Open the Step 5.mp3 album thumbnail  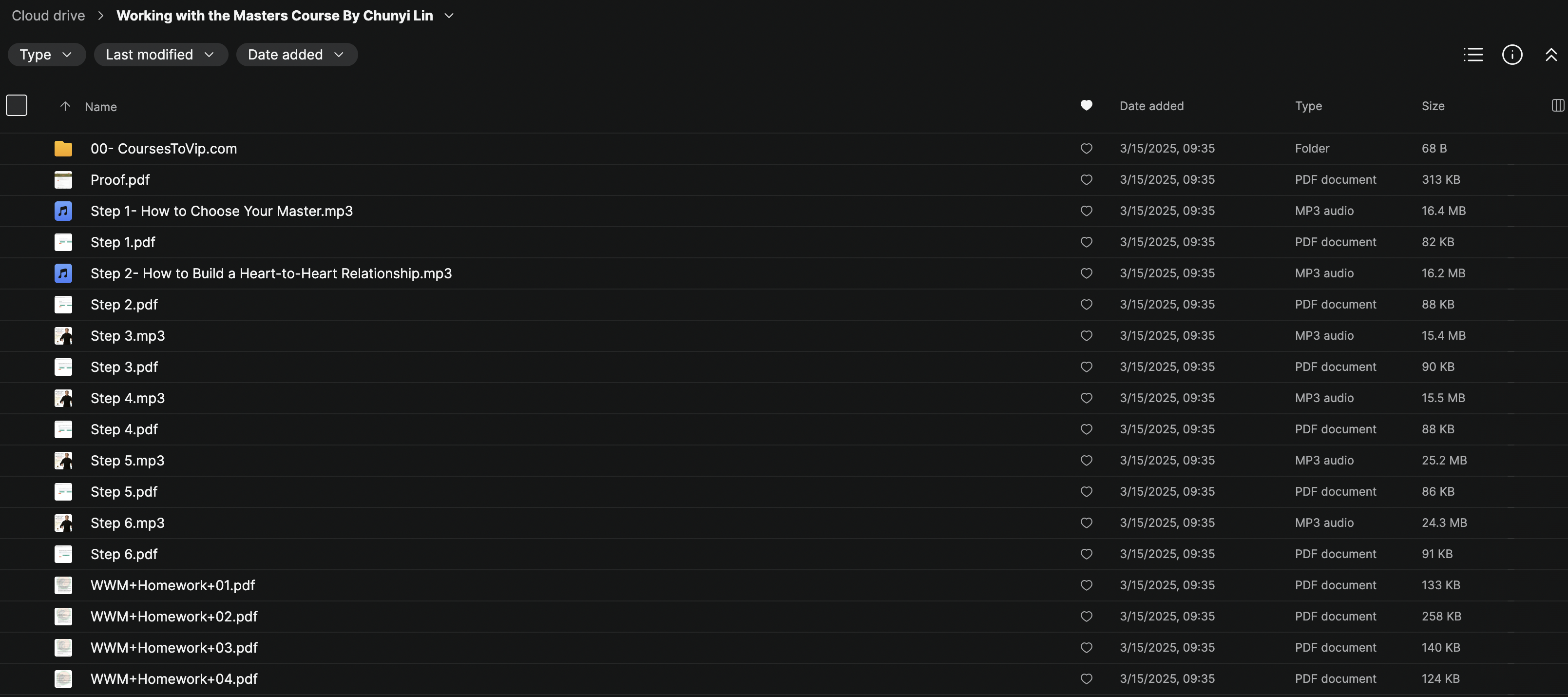63,461
